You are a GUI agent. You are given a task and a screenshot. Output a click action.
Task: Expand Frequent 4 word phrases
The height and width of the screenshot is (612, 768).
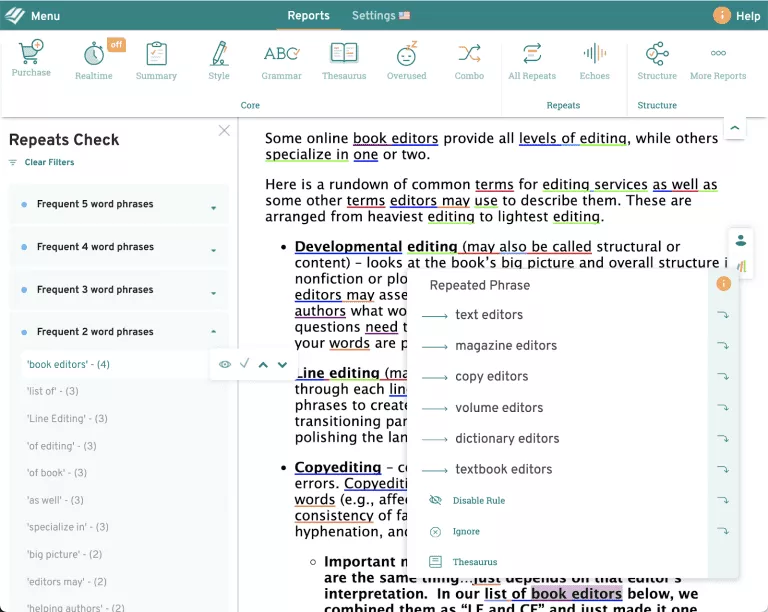pos(119,247)
